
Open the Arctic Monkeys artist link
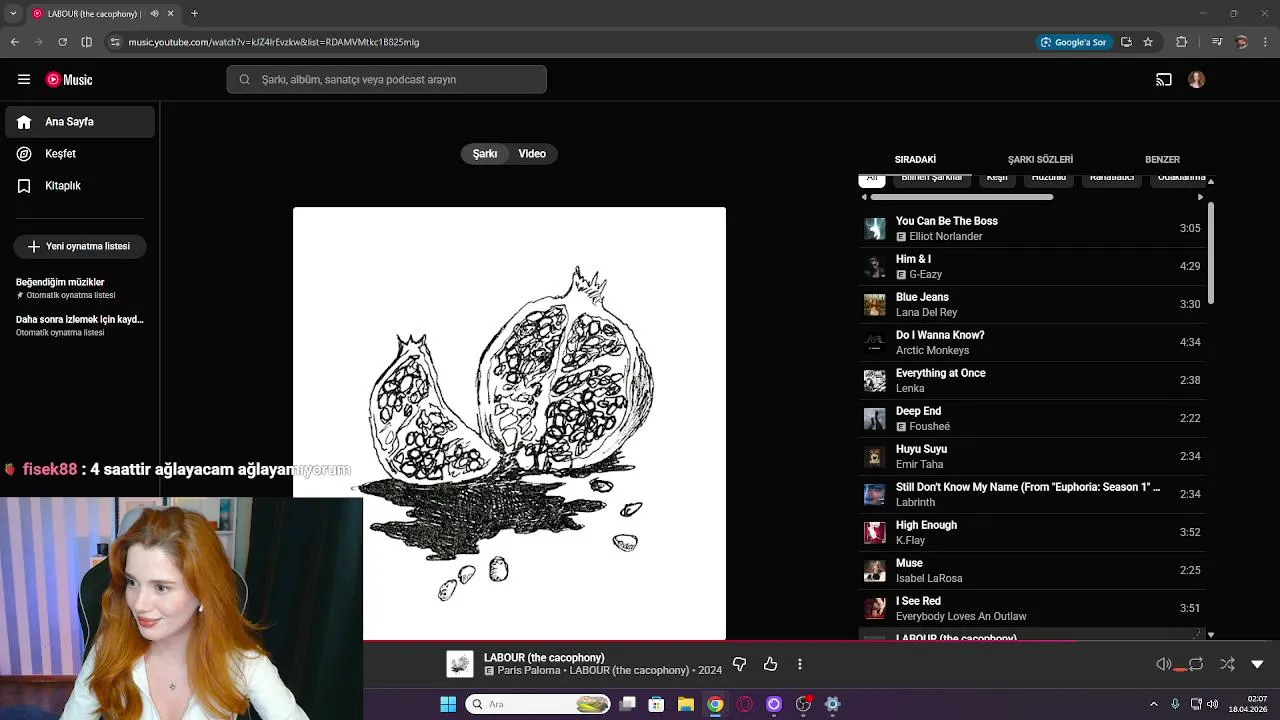pos(932,351)
